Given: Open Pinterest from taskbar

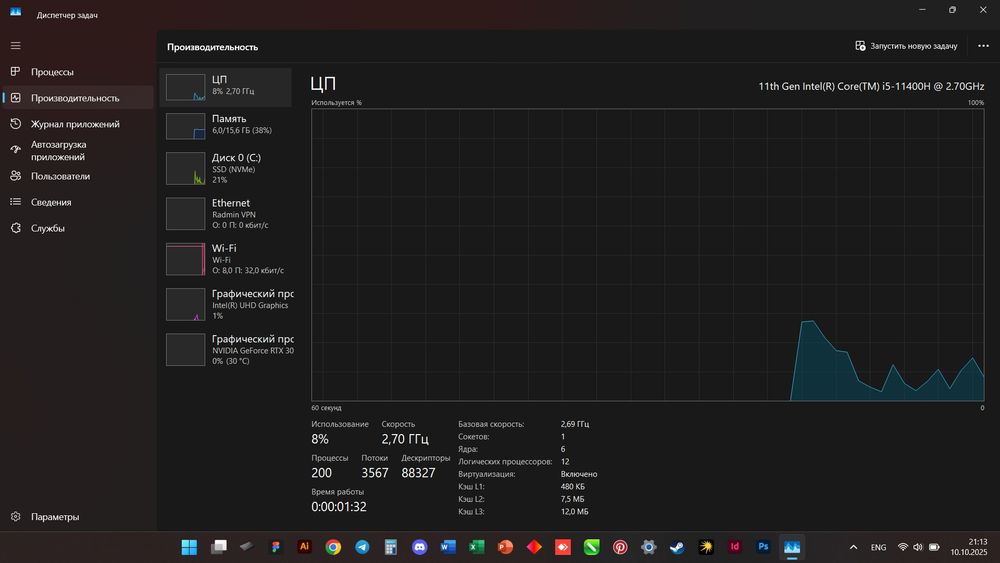Looking at the screenshot, I should click(620, 547).
